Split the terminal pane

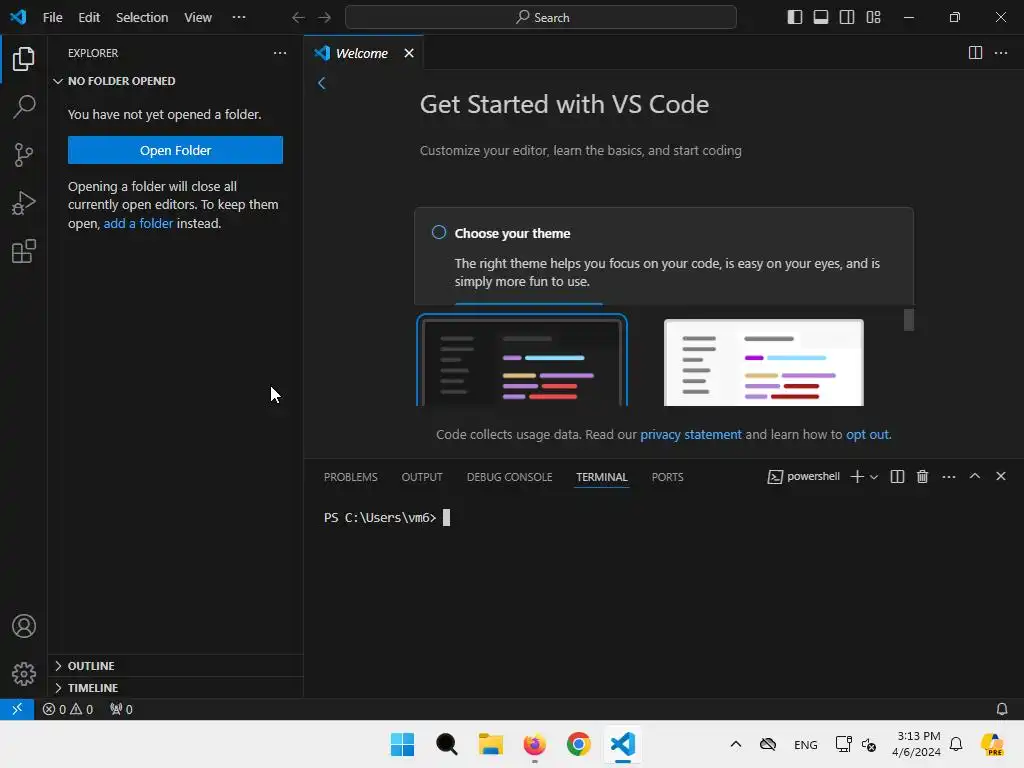pos(897,477)
